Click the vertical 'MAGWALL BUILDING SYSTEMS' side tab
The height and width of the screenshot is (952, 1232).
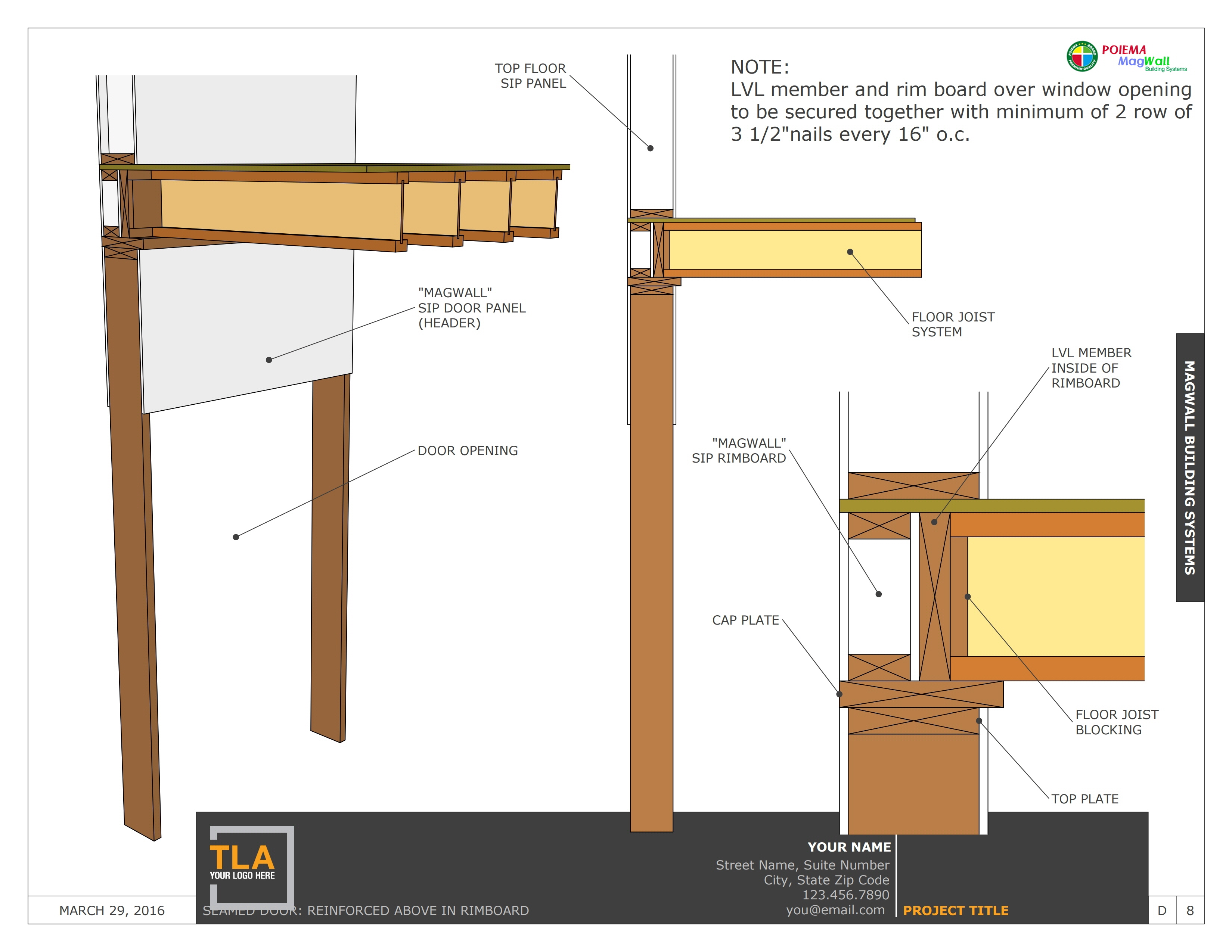pos(1190,467)
